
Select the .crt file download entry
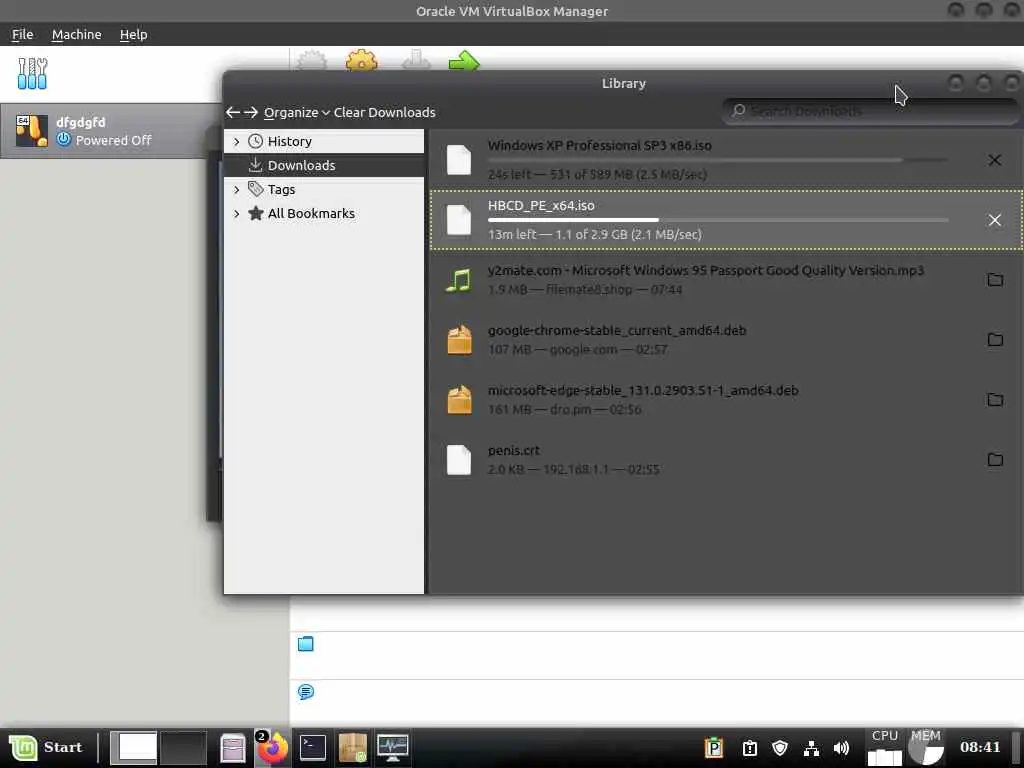726,460
